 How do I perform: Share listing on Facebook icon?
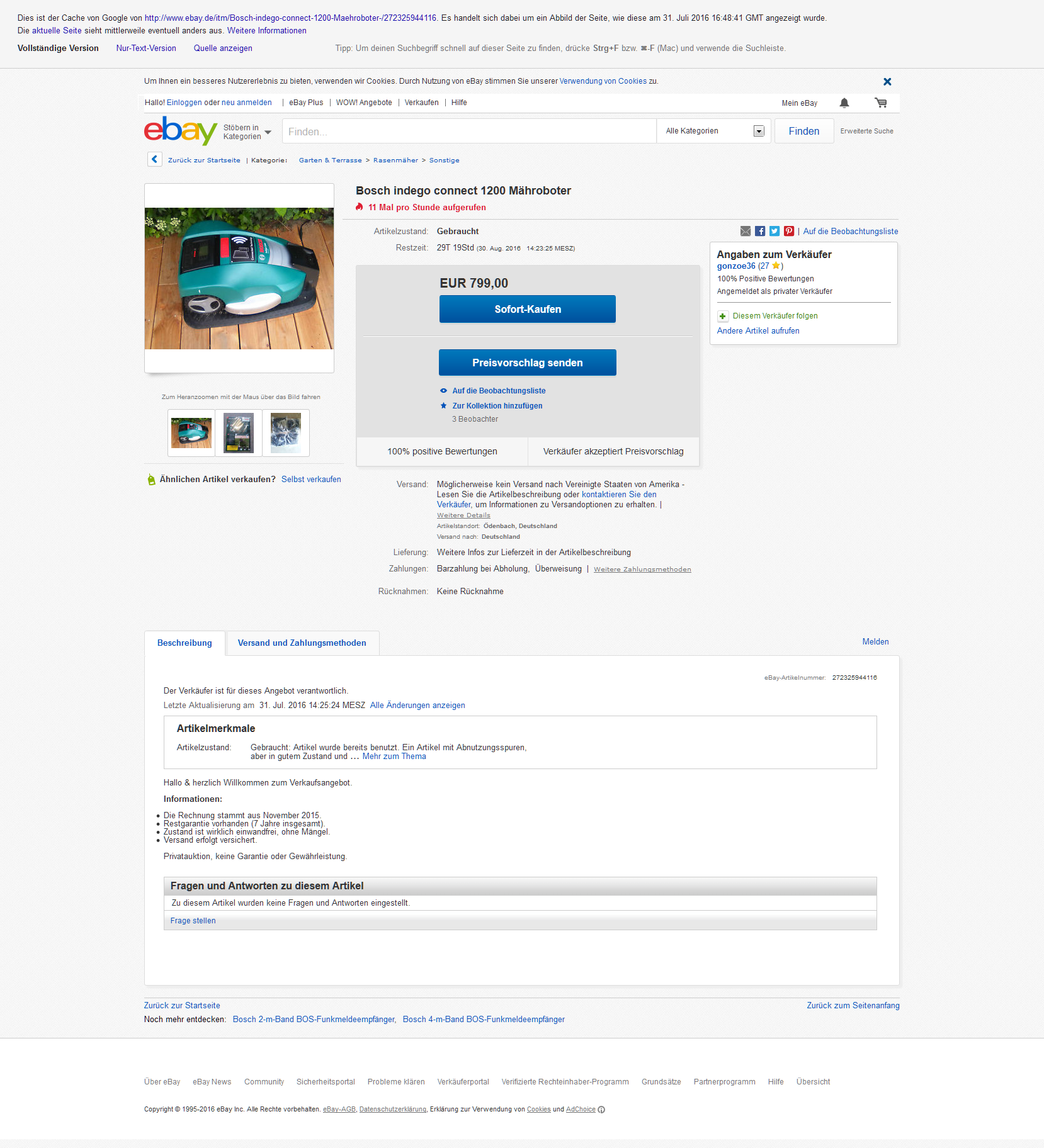[760, 231]
